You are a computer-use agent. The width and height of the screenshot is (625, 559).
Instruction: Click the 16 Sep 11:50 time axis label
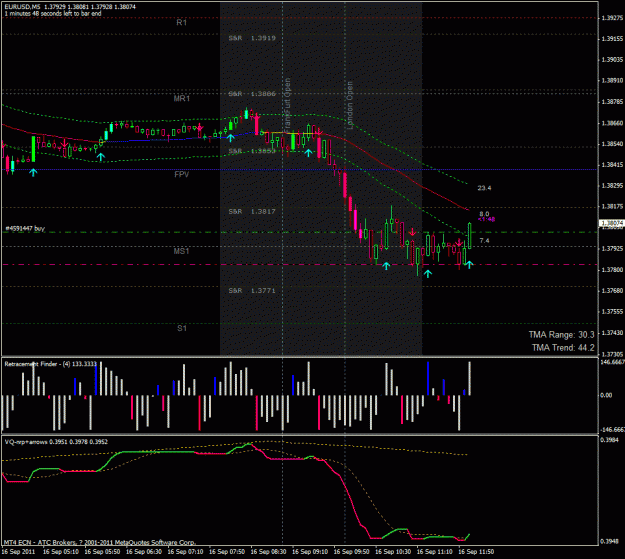click(476, 552)
